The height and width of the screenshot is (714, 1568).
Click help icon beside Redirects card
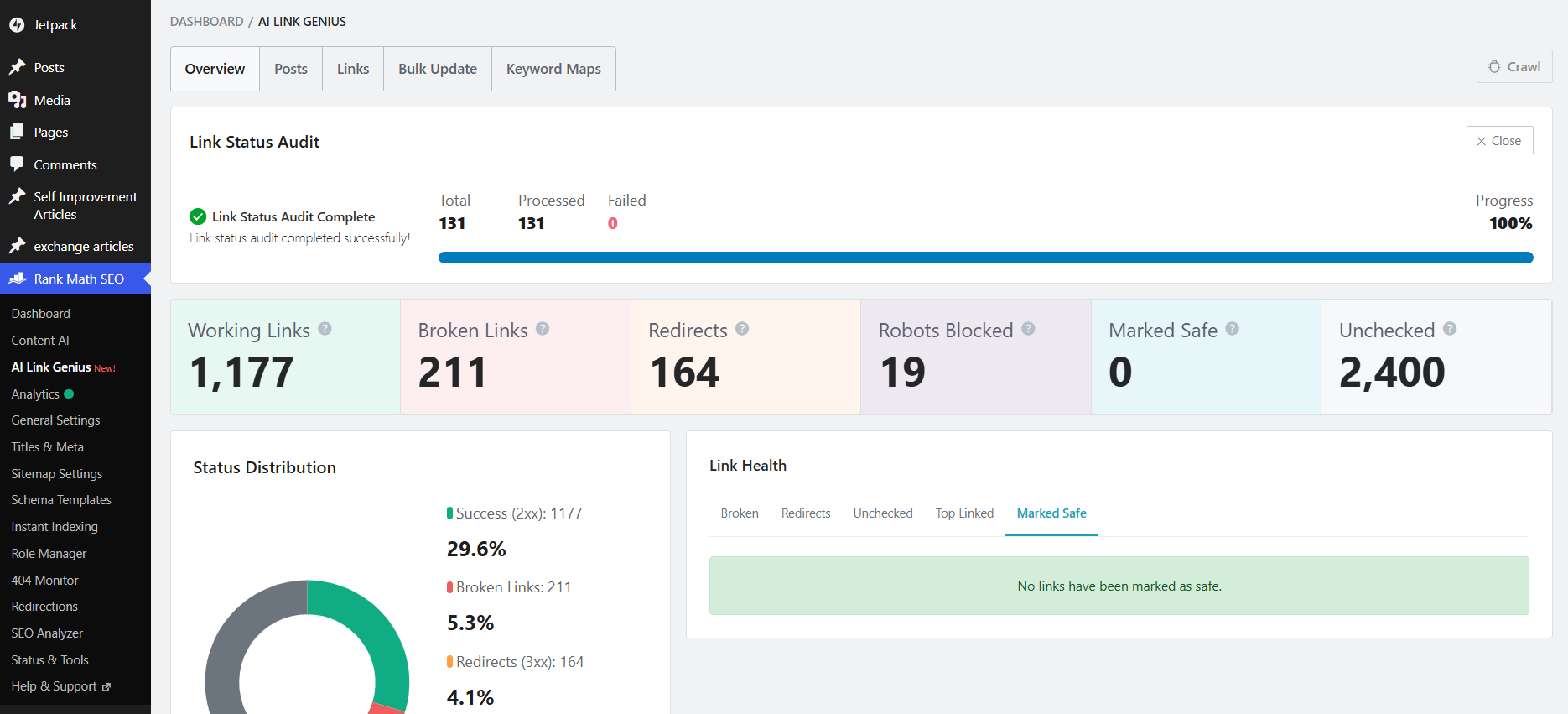click(x=742, y=329)
